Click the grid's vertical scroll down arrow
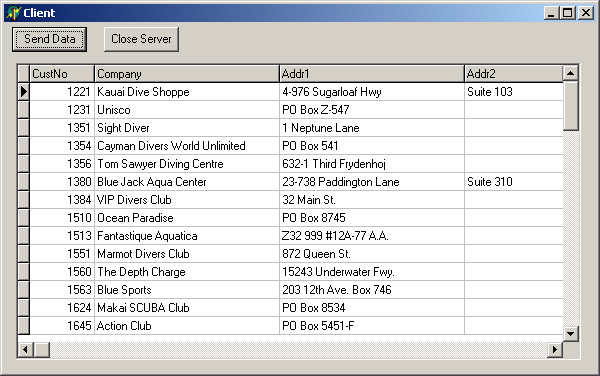Screen dimensions: 600x376 tap(571, 334)
